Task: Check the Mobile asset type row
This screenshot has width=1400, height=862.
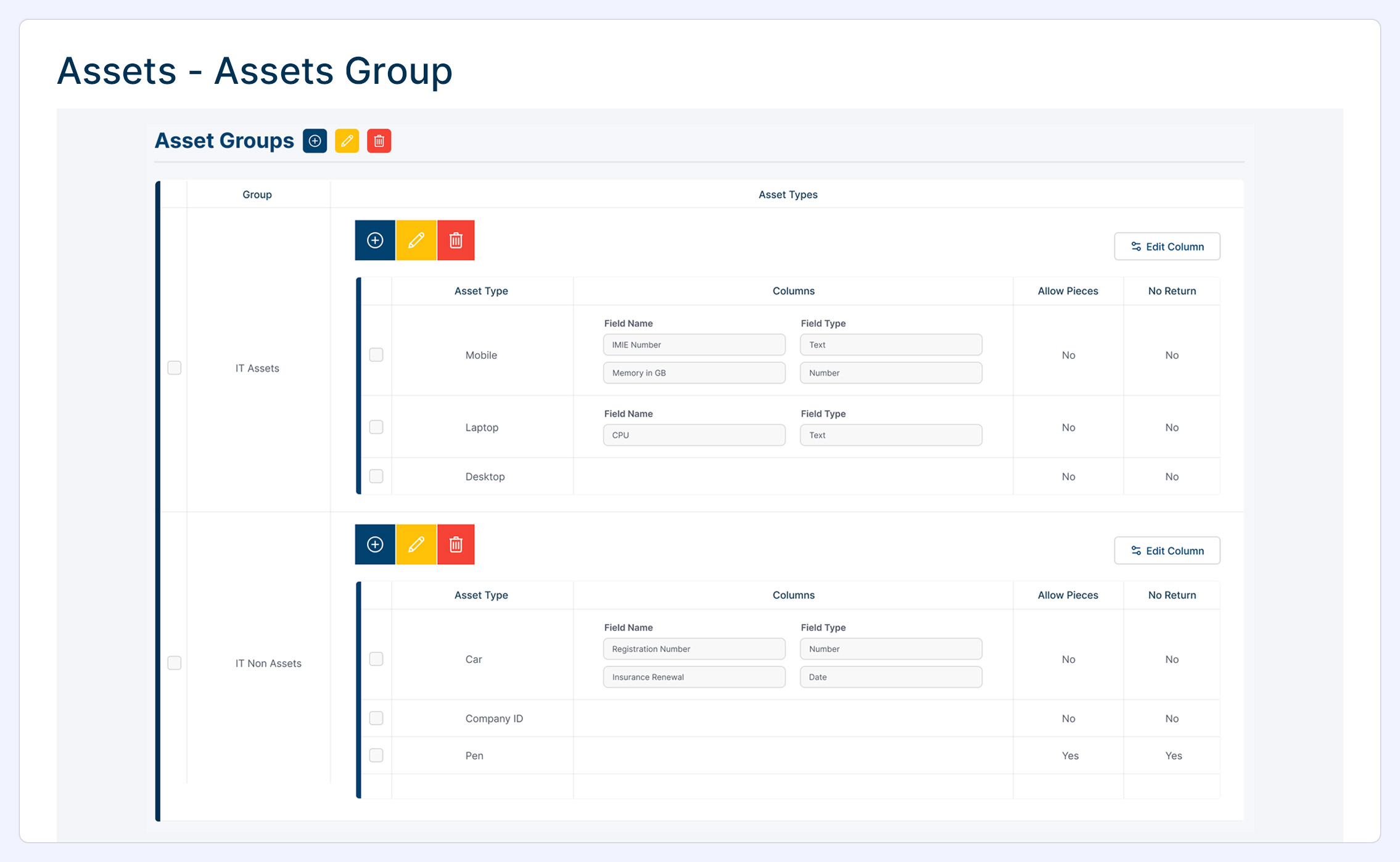Action: (376, 355)
